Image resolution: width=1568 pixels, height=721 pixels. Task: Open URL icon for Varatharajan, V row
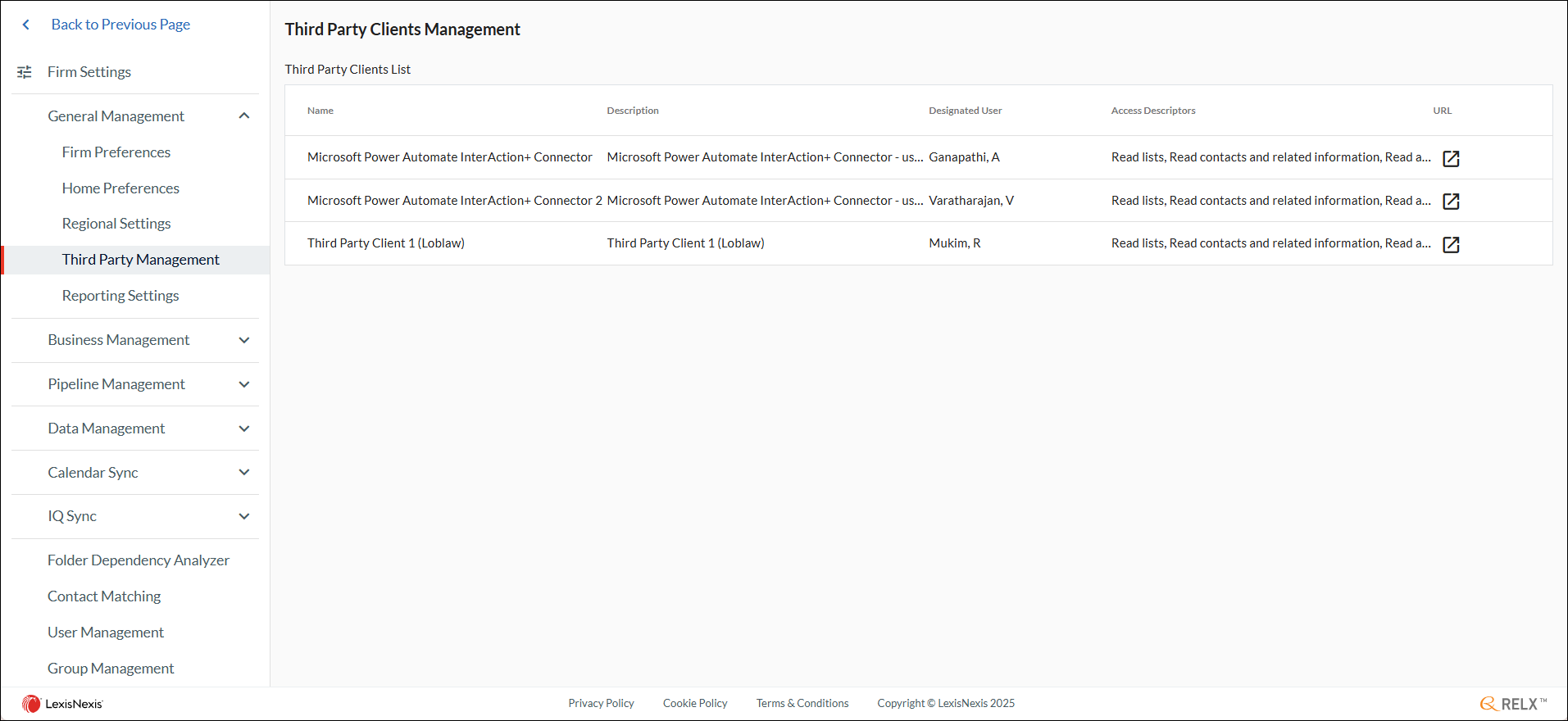point(1451,201)
